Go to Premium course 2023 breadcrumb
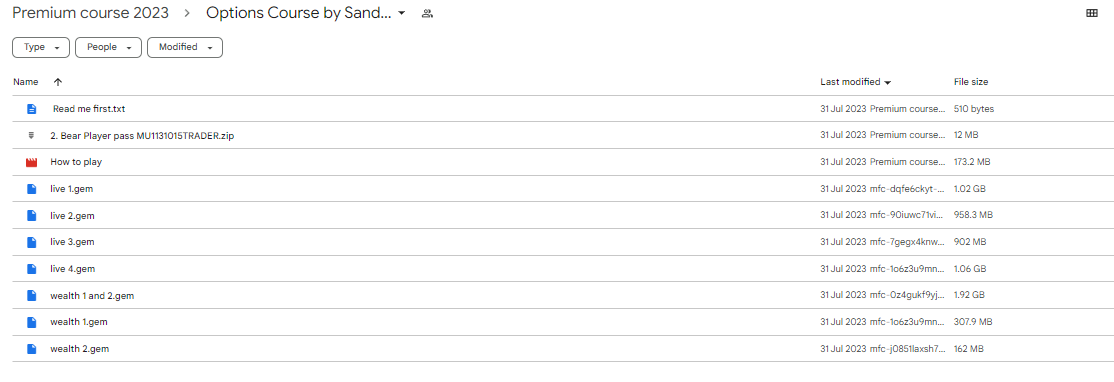The height and width of the screenshot is (382, 1114). 91,13
